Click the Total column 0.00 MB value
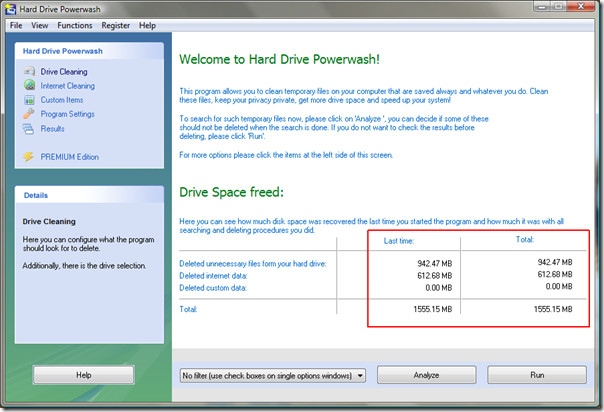This screenshot has height=412, width=604. [559, 286]
